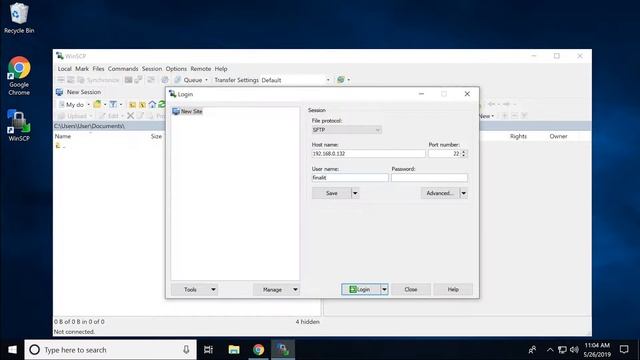Open the Recycle Bin desktop icon
Image resolution: width=640 pixels, height=360 pixels.
pyautogui.click(x=19, y=18)
